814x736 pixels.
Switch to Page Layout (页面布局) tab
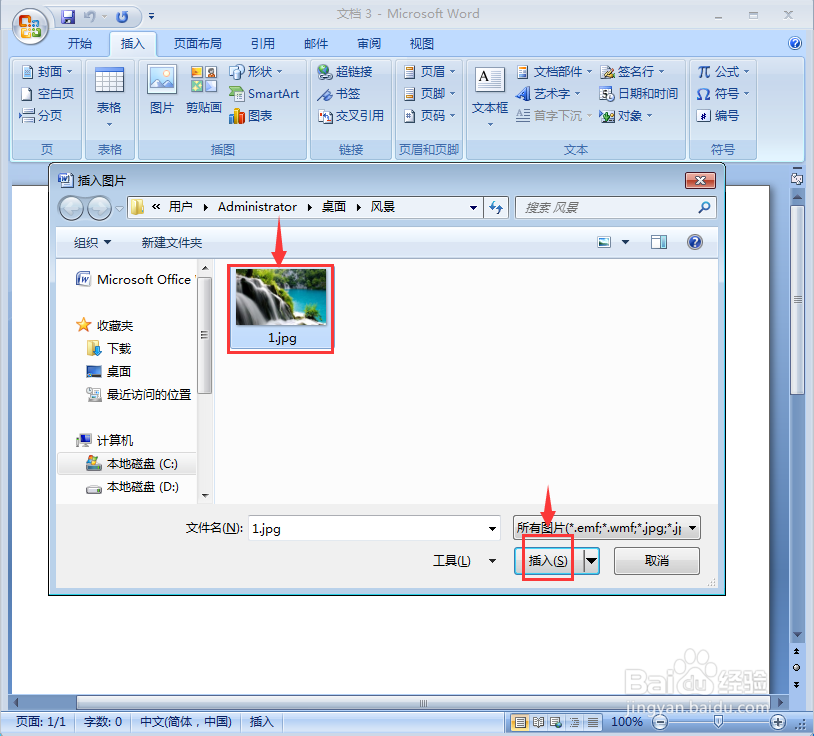click(x=197, y=44)
